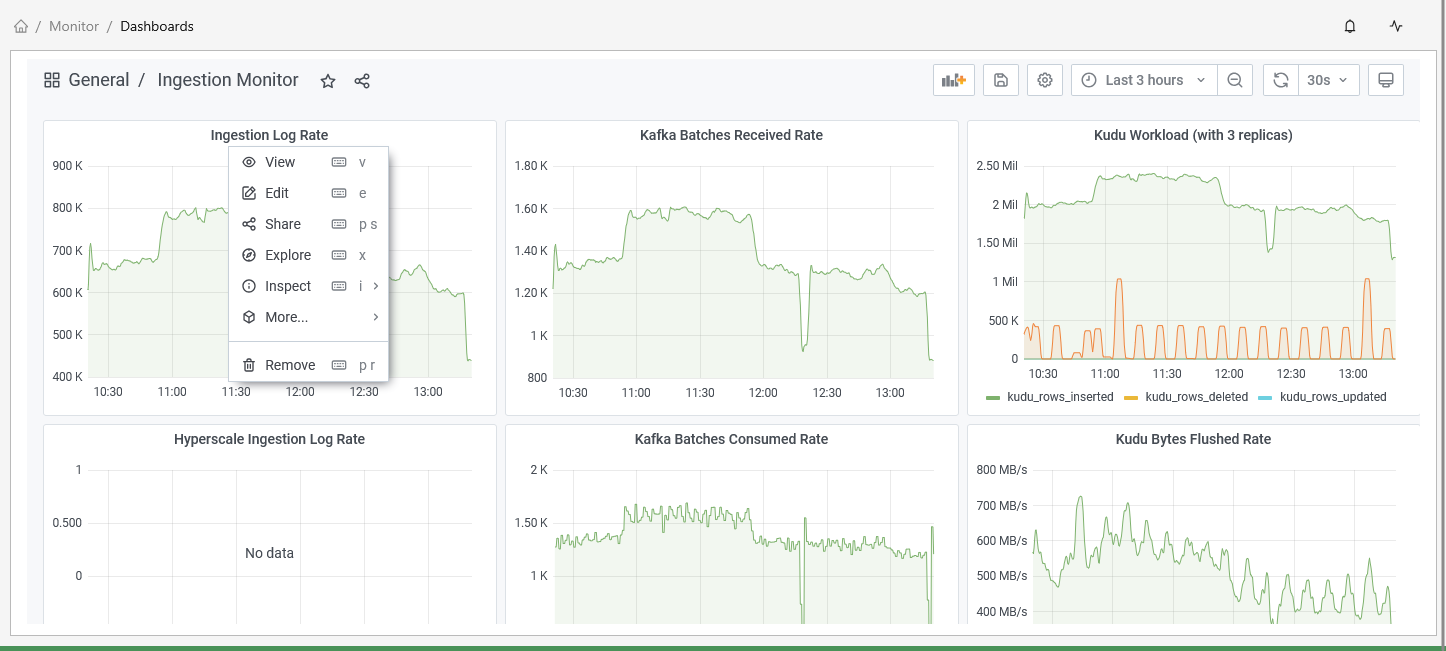Open dashboard settings via the gear icon
The width and height of the screenshot is (1446, 651).
click(1044, 79)
